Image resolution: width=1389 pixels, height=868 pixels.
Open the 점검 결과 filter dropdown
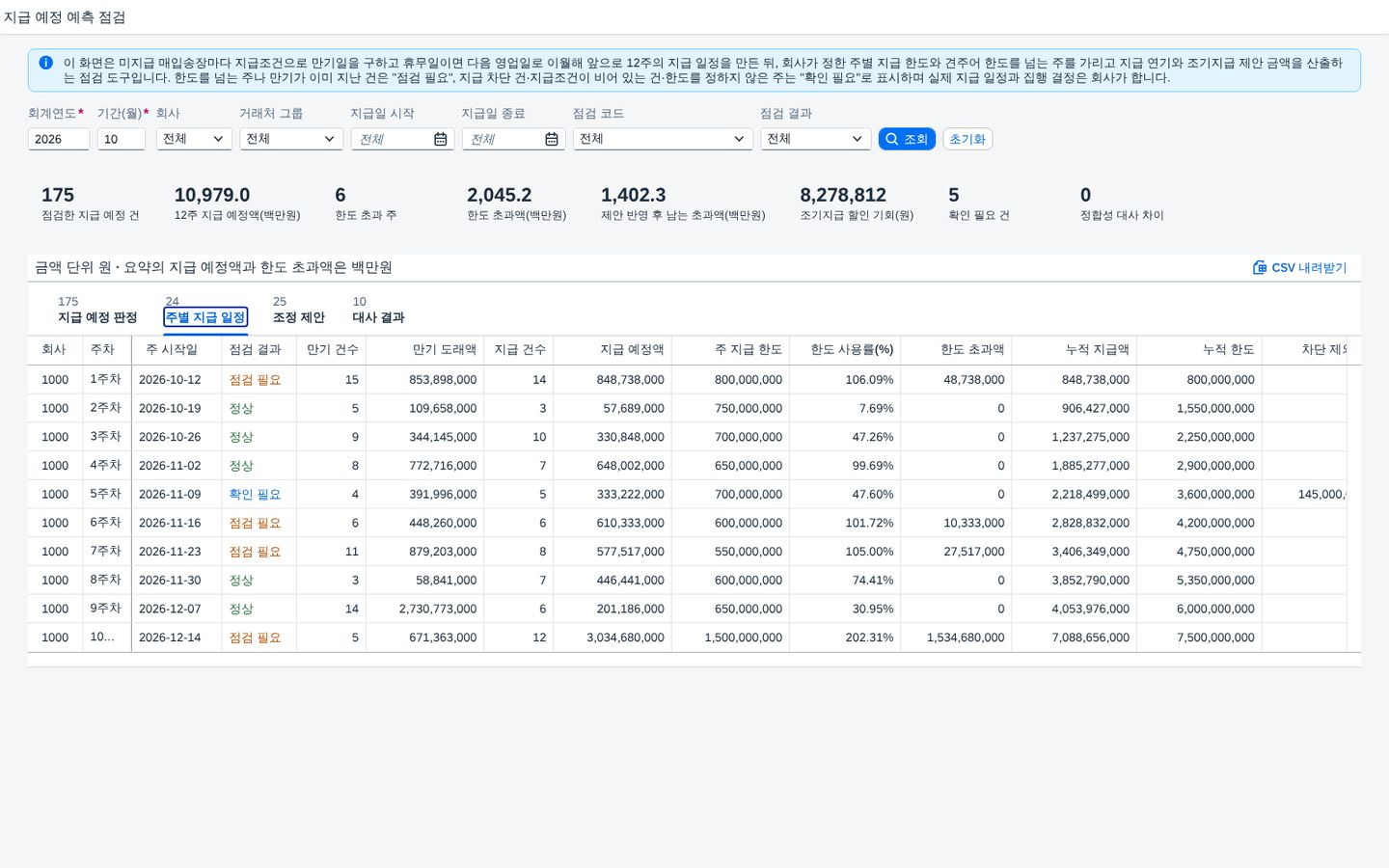click(815, 139)
